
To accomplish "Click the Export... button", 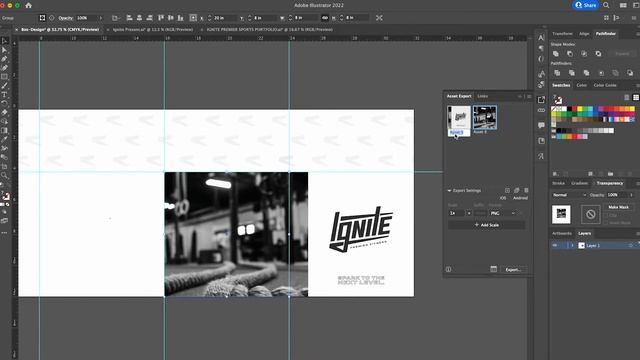I will tap(513, 269).
